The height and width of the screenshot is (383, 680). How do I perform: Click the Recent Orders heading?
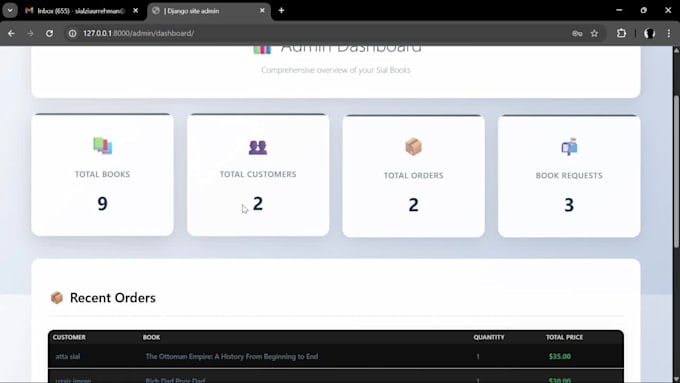[x=113, y=298]
